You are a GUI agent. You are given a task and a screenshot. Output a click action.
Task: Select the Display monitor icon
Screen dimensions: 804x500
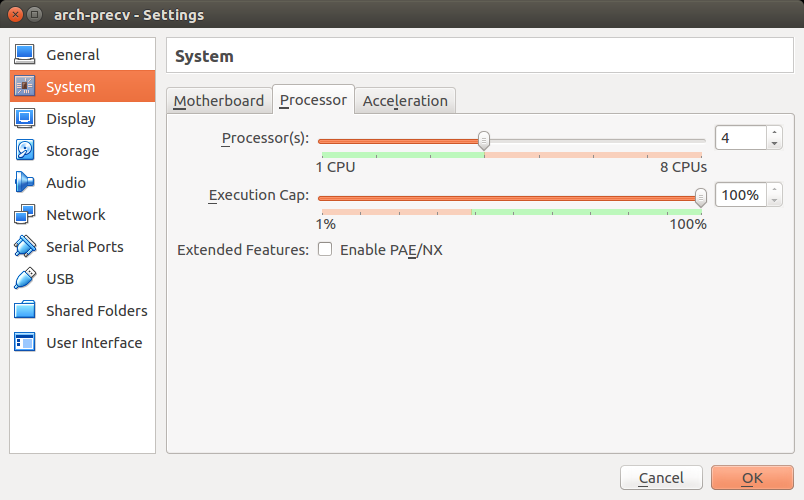pos(25,118)
